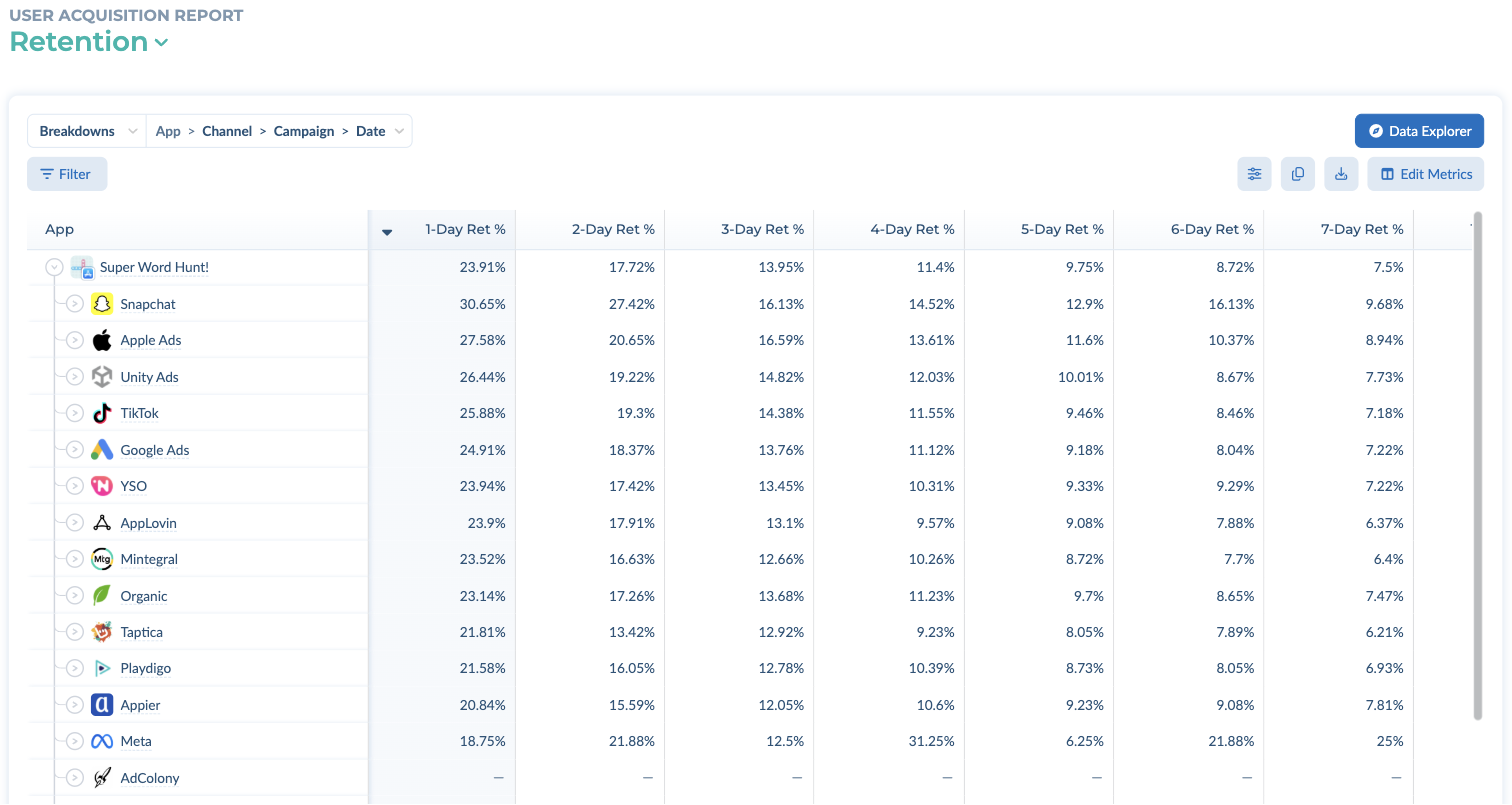Click the download report icon
Viewport: 1512px width, 805px height.
[1341, 174]
